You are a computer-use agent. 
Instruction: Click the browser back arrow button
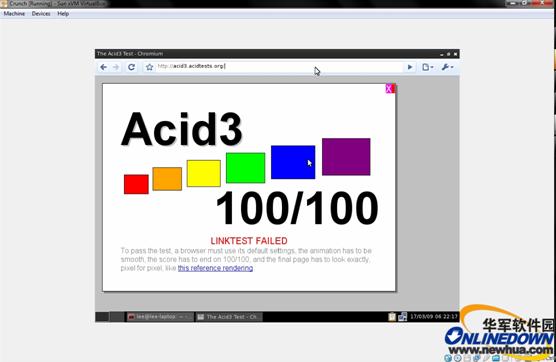coord(103,67)
